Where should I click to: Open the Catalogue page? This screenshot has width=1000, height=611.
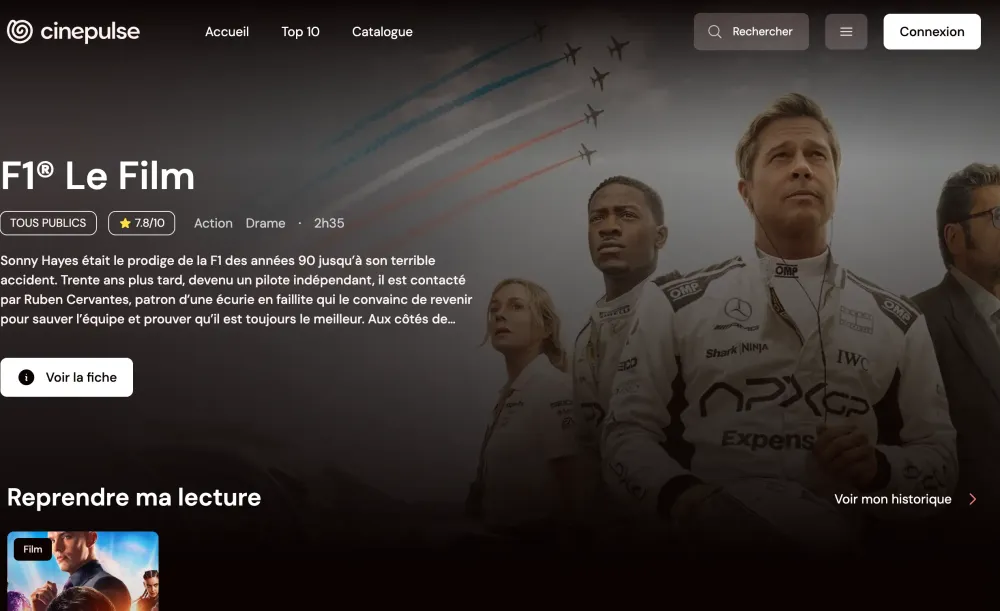382,32
